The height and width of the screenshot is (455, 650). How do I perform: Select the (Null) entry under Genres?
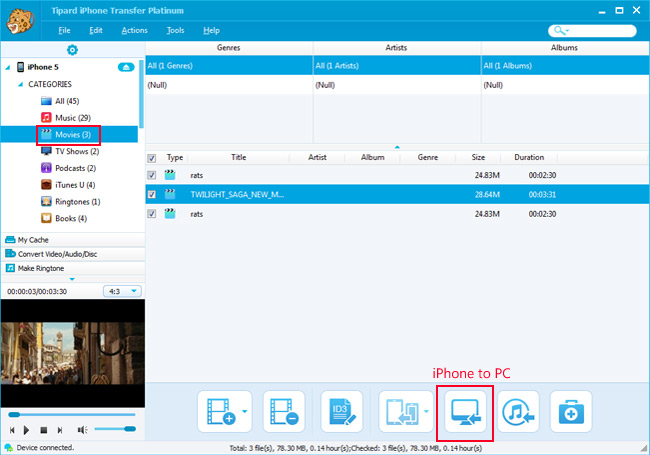(229, 85)
